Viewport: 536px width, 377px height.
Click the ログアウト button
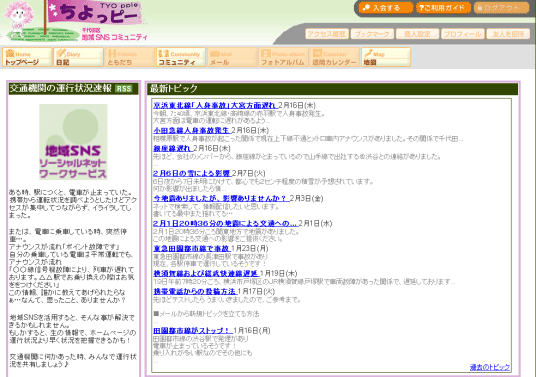tap(501, 8)
